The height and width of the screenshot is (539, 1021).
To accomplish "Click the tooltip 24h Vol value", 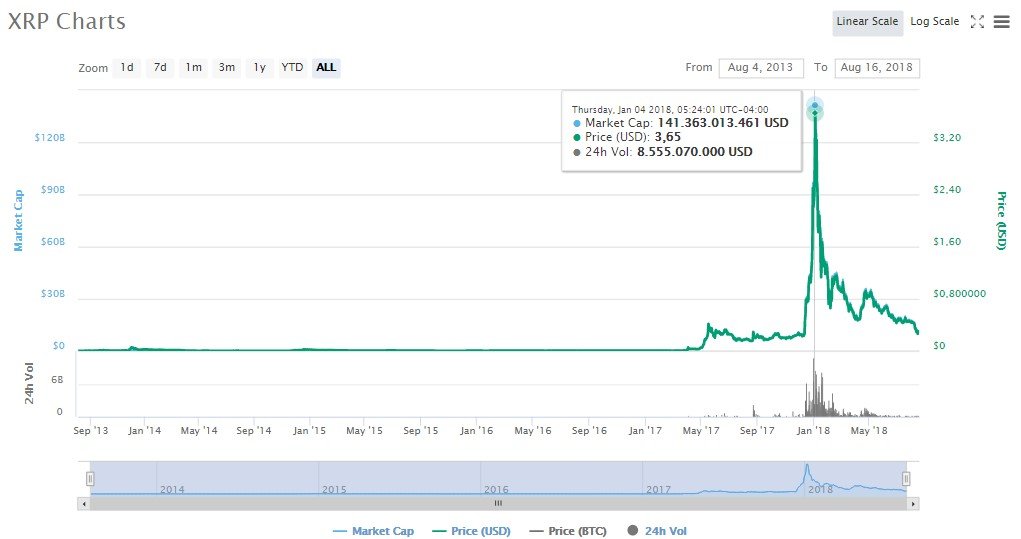I will click(x=695, y=152).
